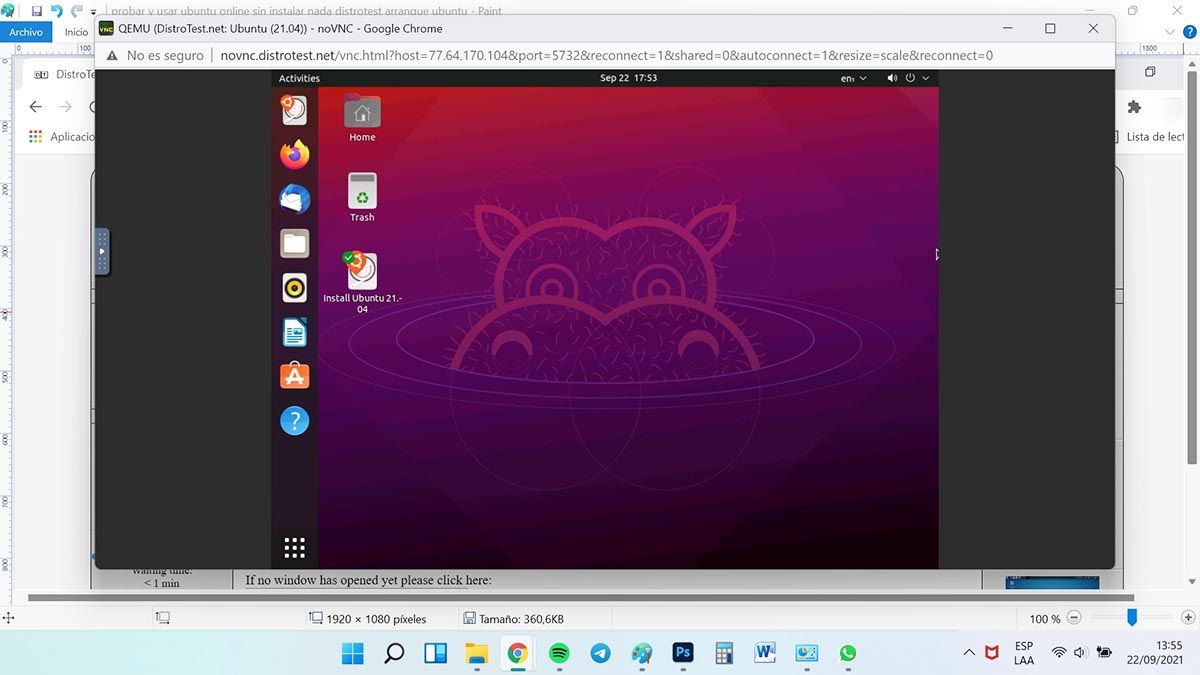Show Applications grid at dock bottom
Viewport: 1200px width, 675px height.
tap(294, 547)
